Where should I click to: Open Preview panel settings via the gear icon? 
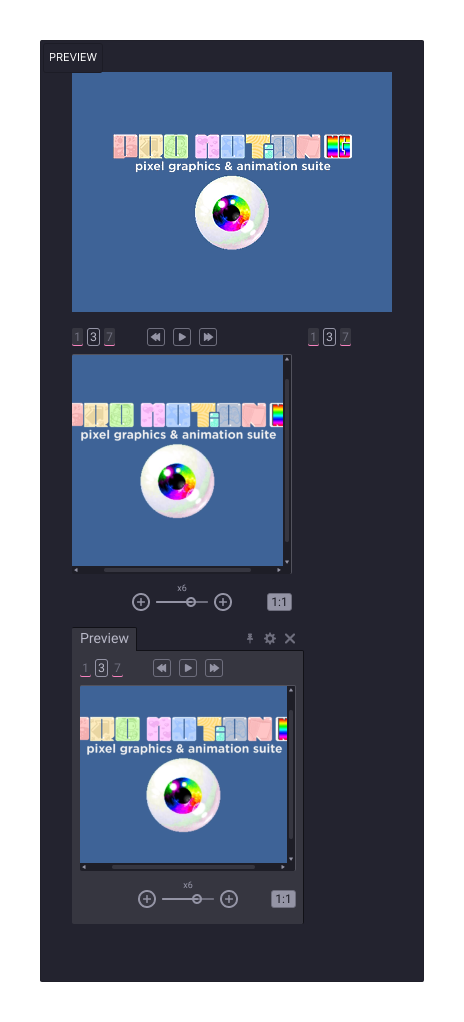point(270,639)
